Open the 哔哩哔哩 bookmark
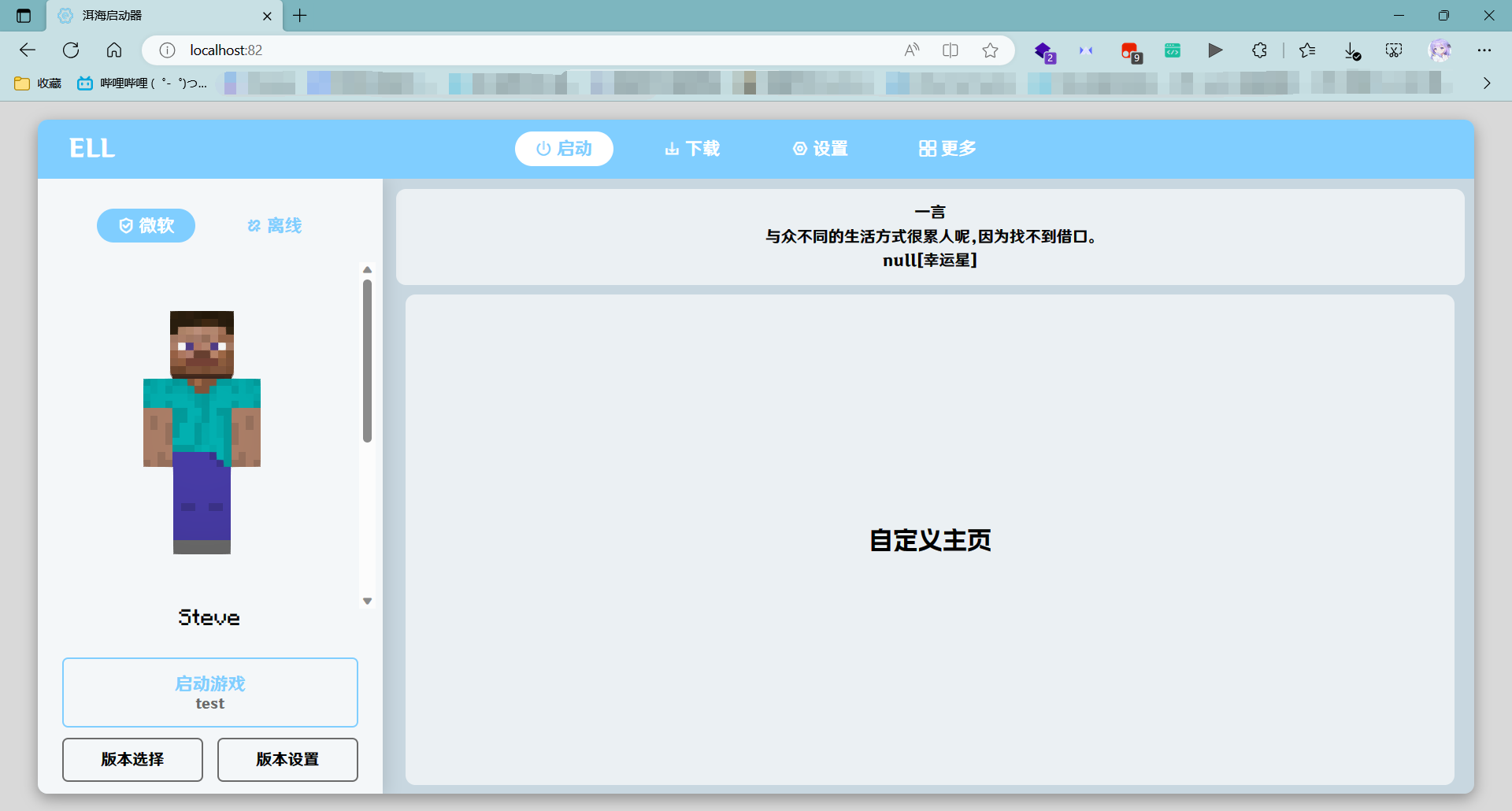 pos(143,83)
